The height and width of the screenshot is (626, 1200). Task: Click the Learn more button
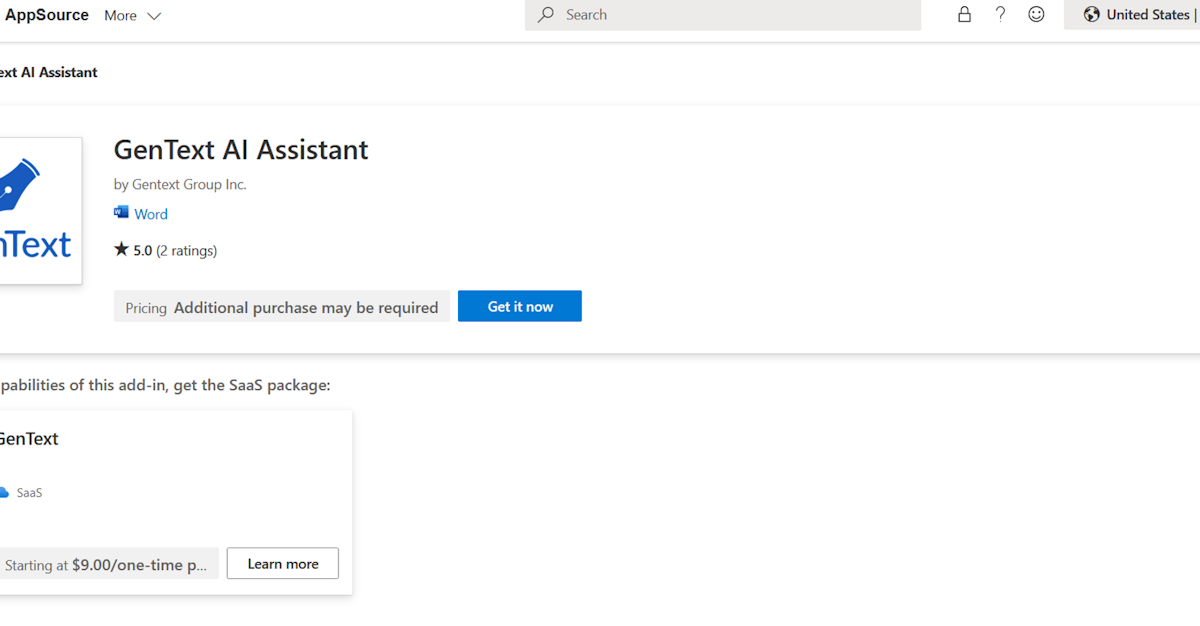click(283, 563)
